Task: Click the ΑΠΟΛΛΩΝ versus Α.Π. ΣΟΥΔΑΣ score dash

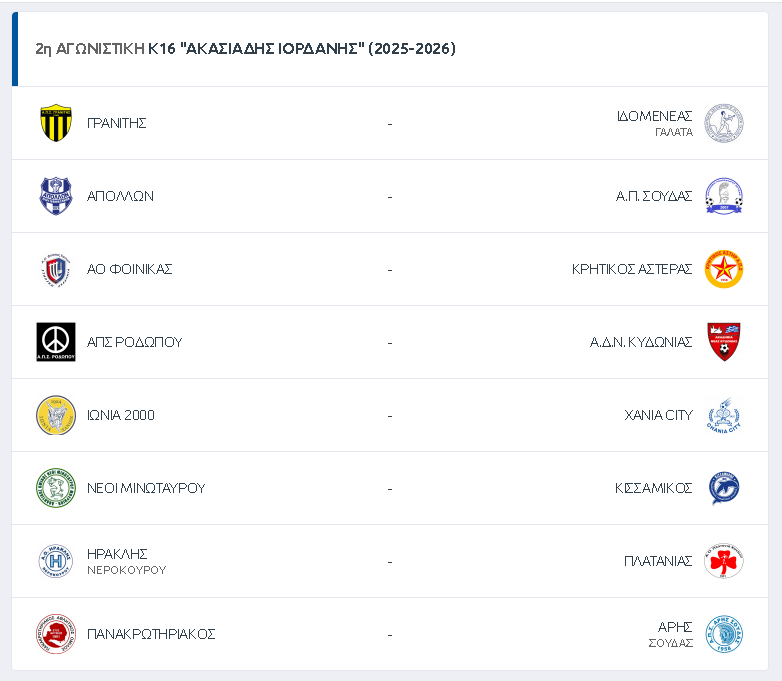Action: [x=390, y=196]
